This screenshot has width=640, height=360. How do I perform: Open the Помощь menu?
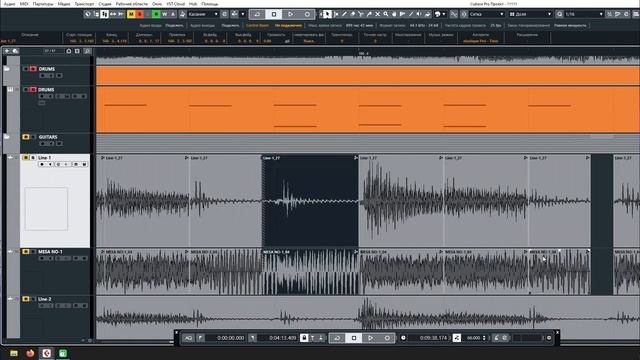(x=210, y=4)
